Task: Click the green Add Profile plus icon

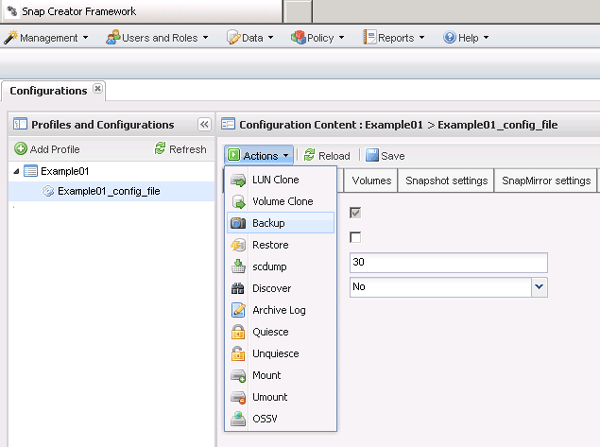Action: pyautogui.click(x=21, y=148)
